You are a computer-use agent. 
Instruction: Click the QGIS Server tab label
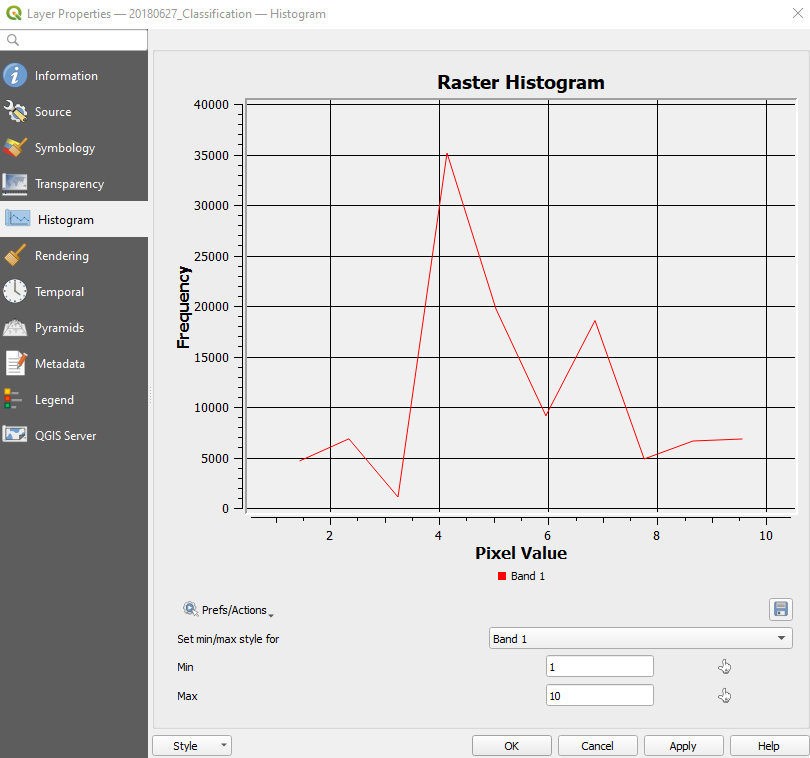click(x=66, y=436)
